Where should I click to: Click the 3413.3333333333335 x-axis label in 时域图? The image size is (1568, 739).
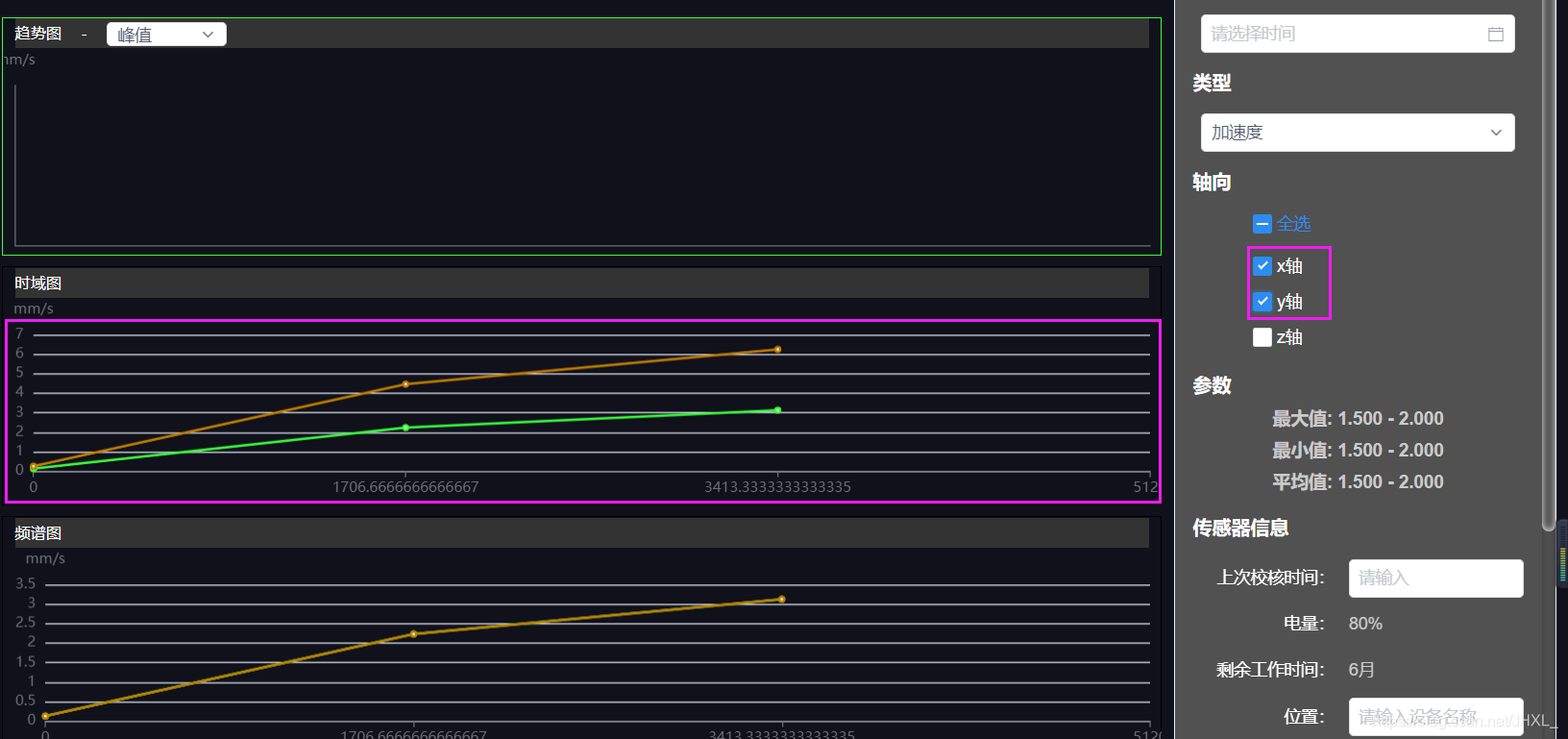click(777, 487)
